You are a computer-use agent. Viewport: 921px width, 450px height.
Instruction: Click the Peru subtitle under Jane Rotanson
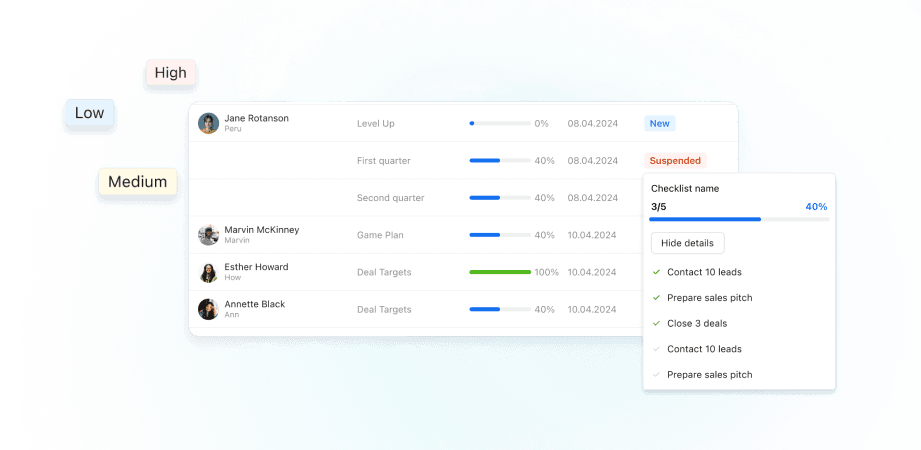click(233, 129)
